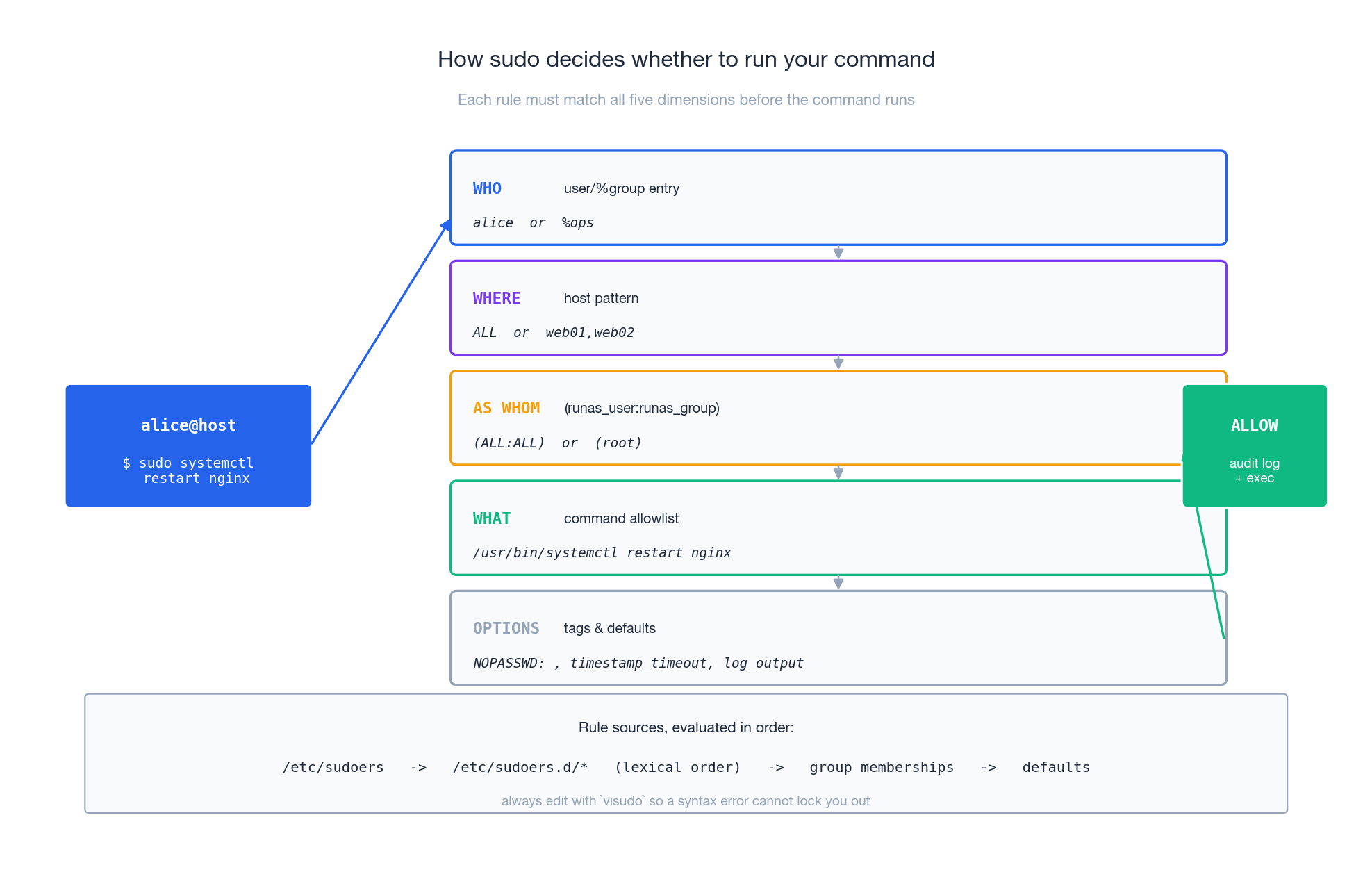Select the blue WHO dimension box

coord(837,198)
